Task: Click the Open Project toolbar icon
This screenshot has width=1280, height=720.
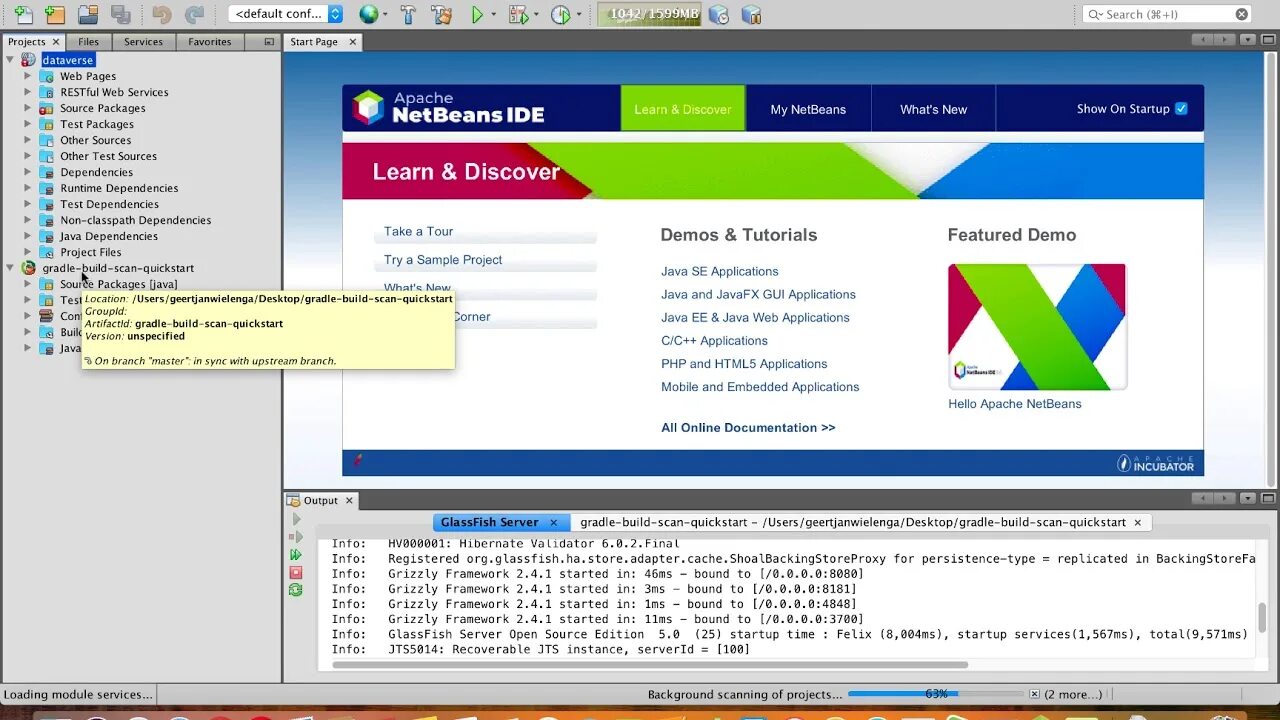Action: coord(88,14)
